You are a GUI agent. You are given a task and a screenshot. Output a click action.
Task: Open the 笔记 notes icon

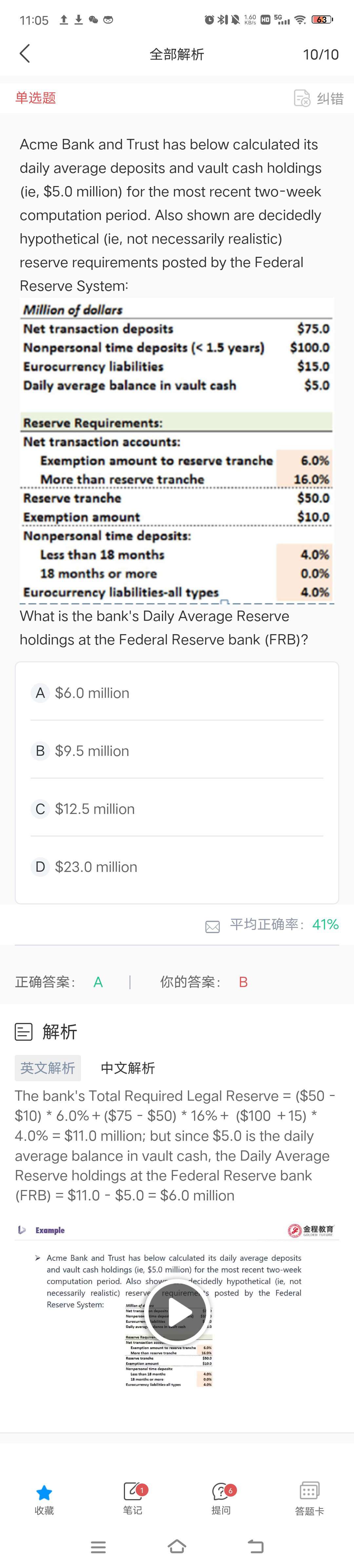click(x=133, y=1491)
